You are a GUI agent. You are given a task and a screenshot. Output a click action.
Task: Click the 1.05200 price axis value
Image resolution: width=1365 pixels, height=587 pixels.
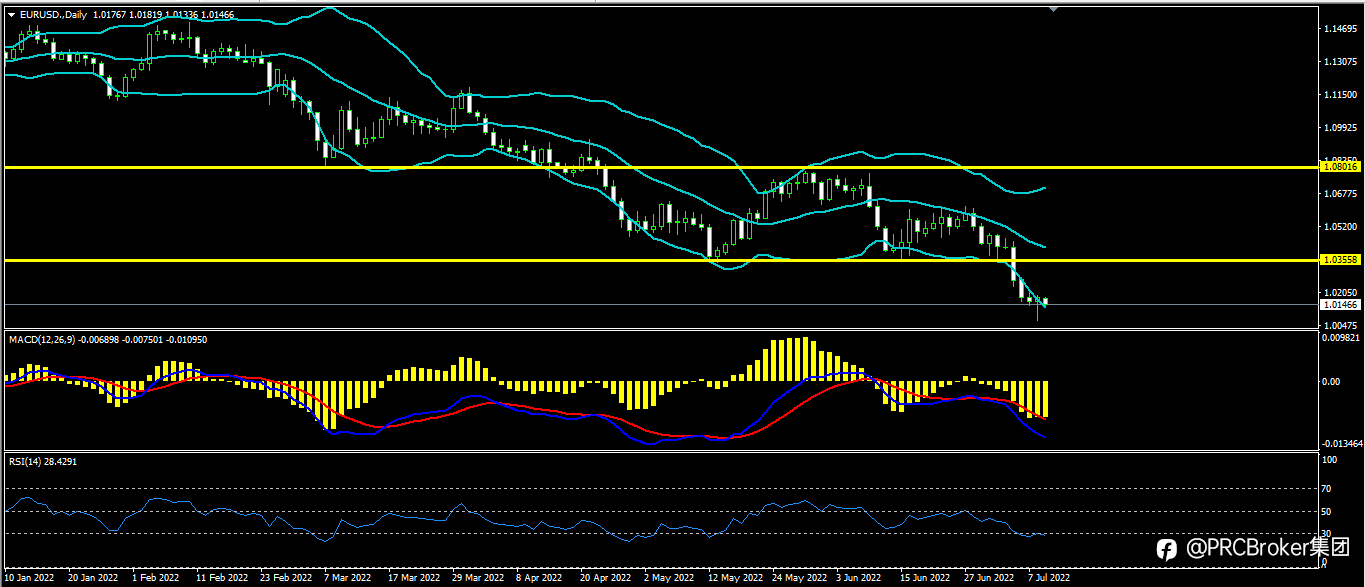(1340, 227)
